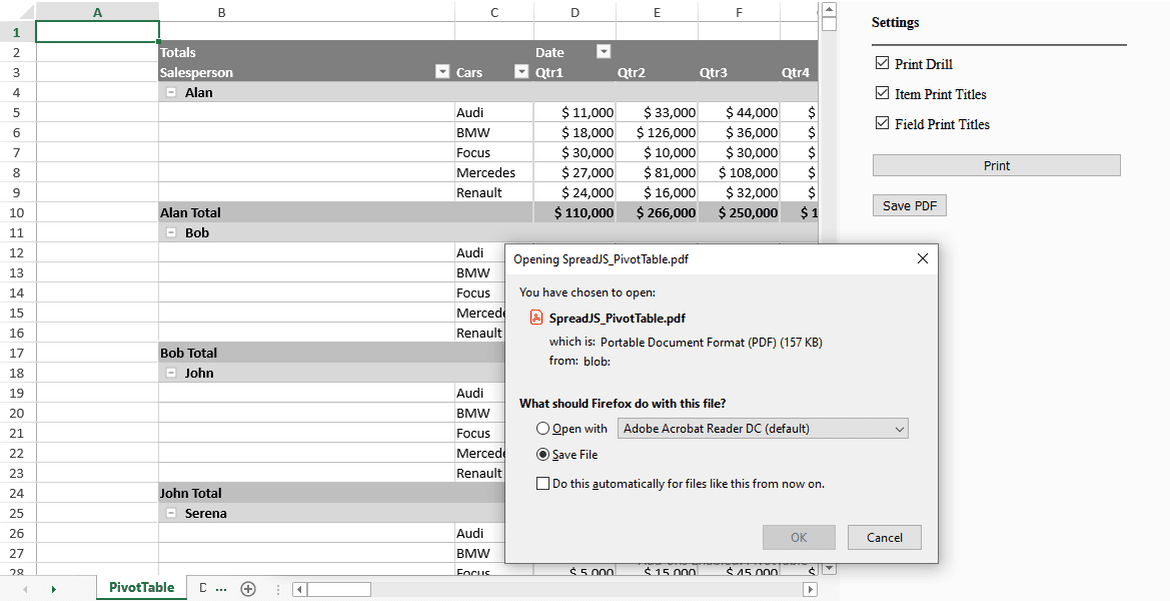Select the 'Open with' radio button

541,427
